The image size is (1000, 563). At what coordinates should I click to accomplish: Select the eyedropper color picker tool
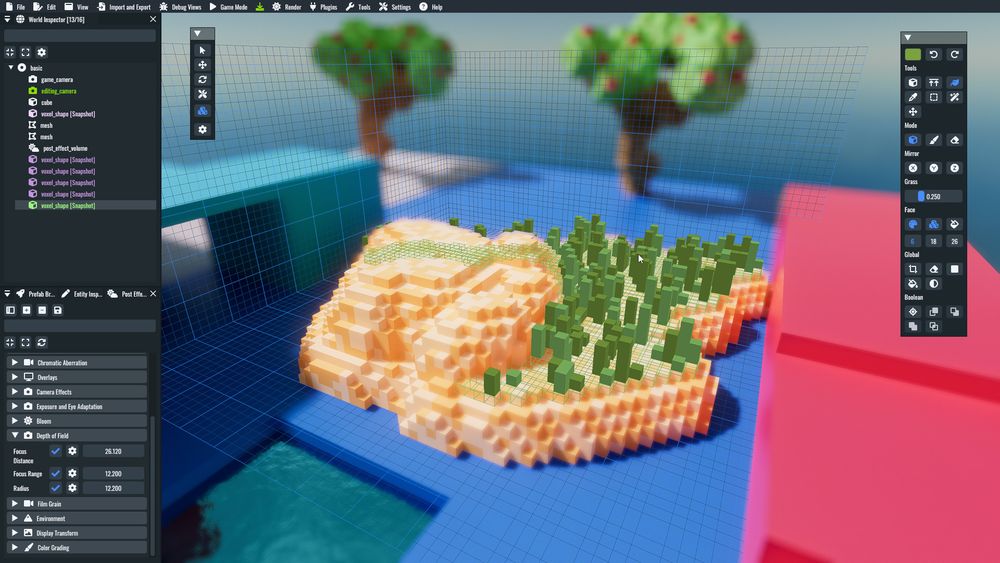point(913,98)
